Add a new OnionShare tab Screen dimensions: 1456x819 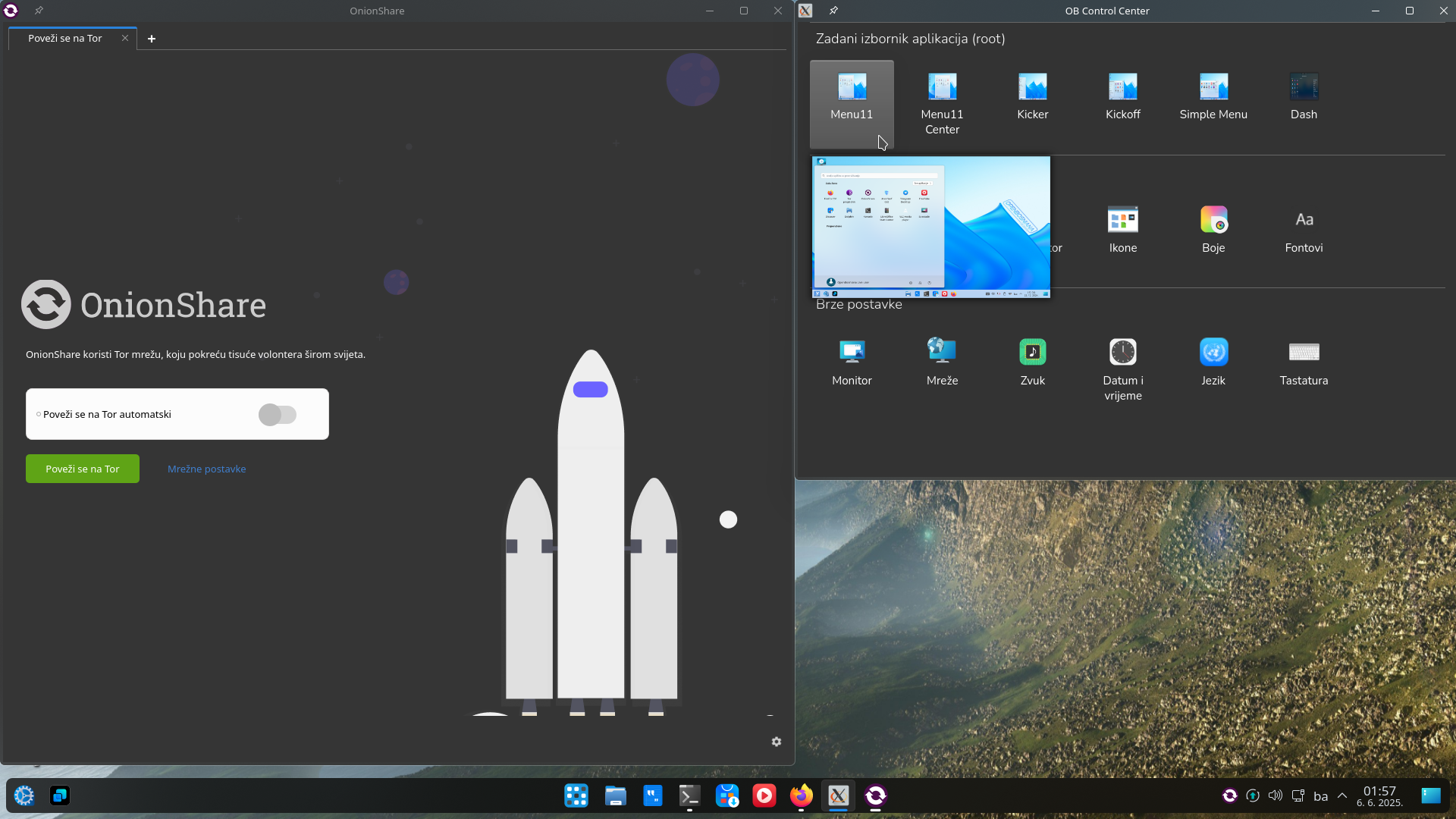pos(152,39)
